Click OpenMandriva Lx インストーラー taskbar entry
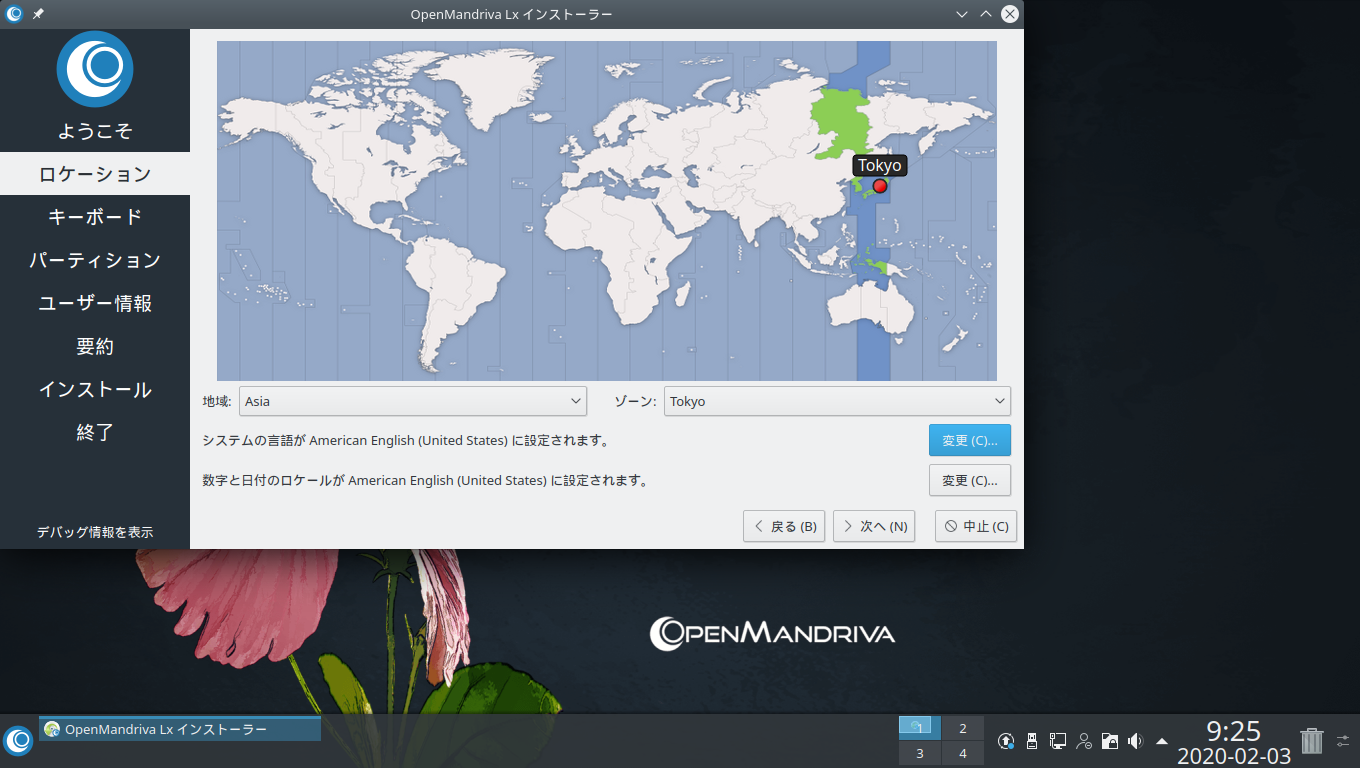The width and height of the screenshot is (1360, 768). [x=180, y=729]
